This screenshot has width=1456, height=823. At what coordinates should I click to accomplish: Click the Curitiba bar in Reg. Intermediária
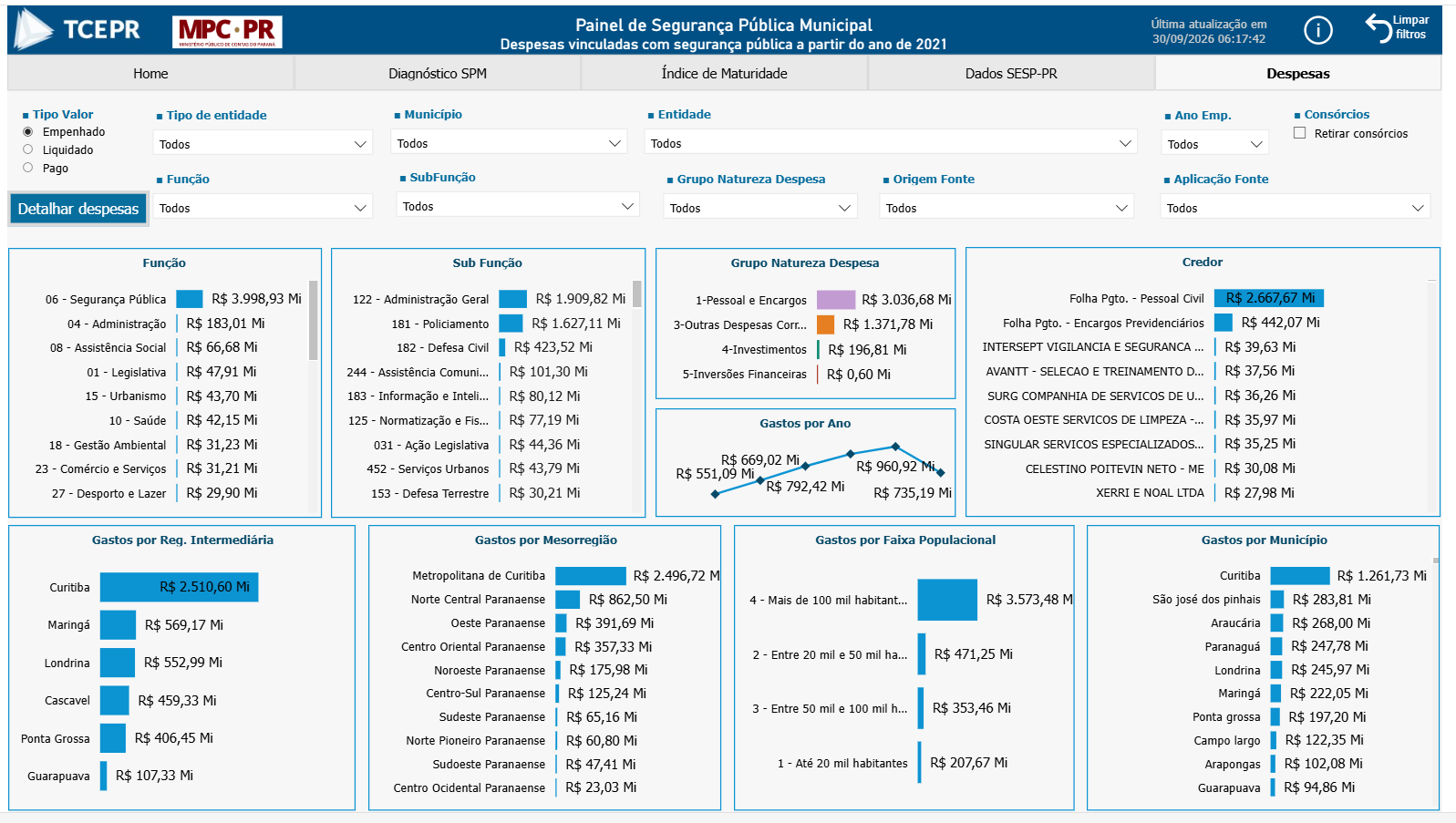coord(180,587)
